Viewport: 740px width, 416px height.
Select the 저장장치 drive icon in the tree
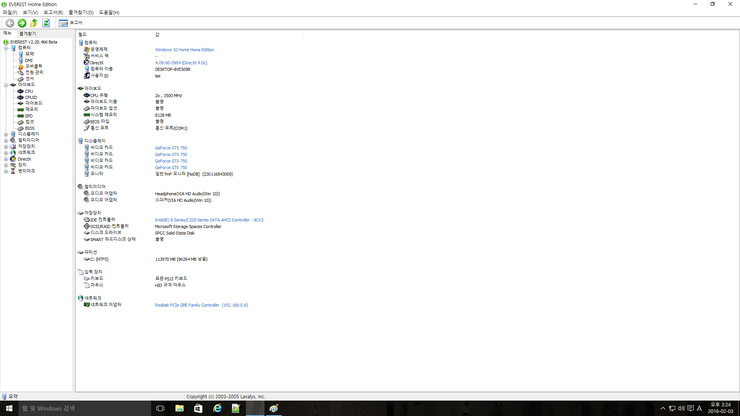pos(13,146)
